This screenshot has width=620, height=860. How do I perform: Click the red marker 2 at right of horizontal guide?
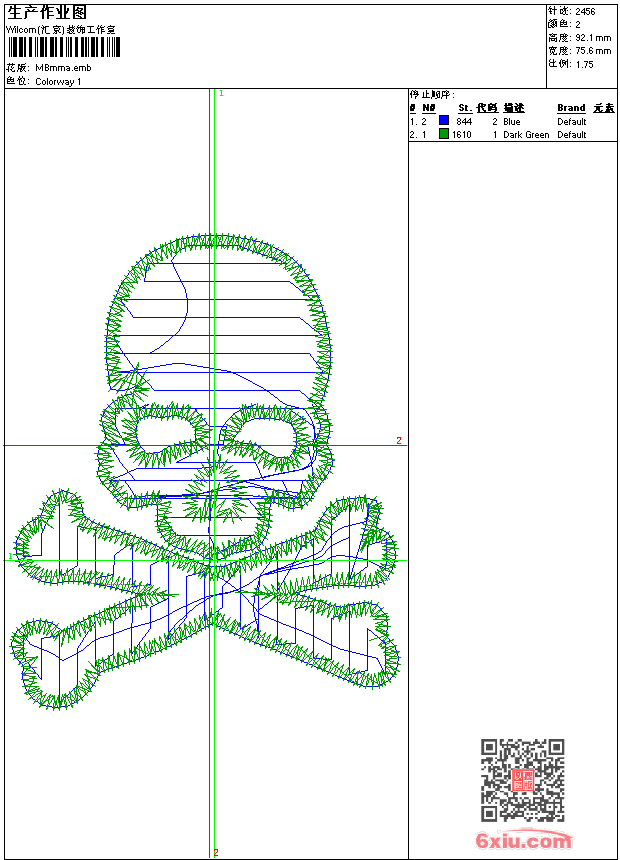coord(398,441)
